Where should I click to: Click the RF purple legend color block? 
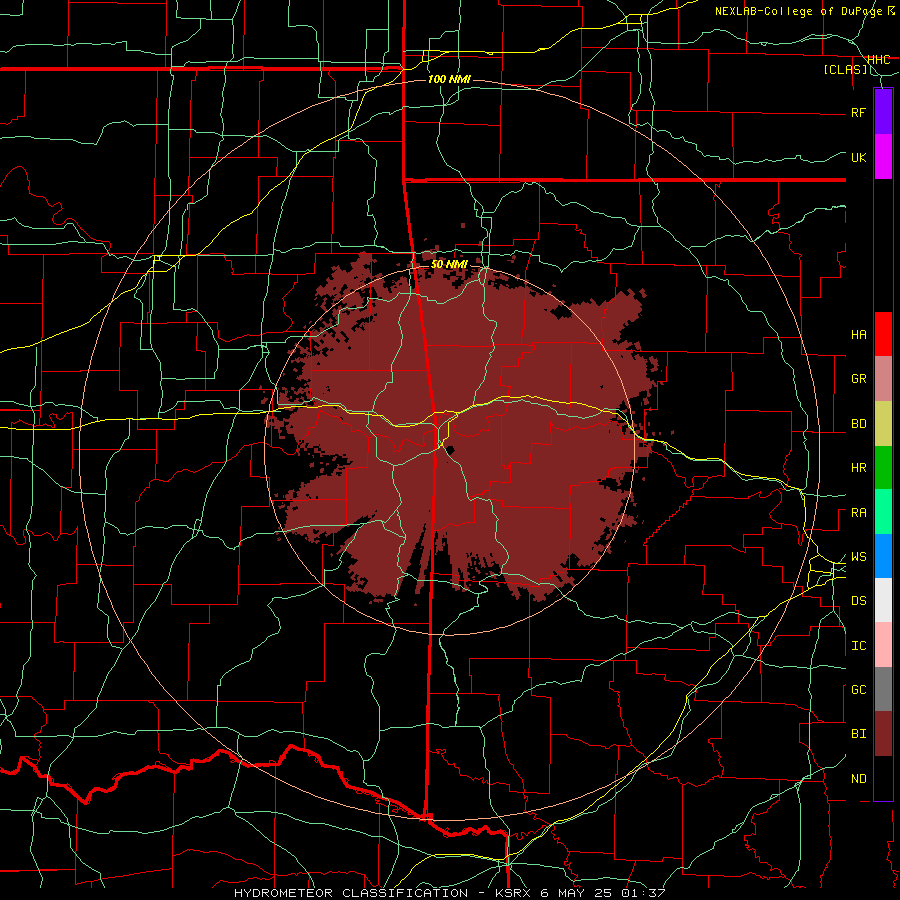[x=883, y=112]
